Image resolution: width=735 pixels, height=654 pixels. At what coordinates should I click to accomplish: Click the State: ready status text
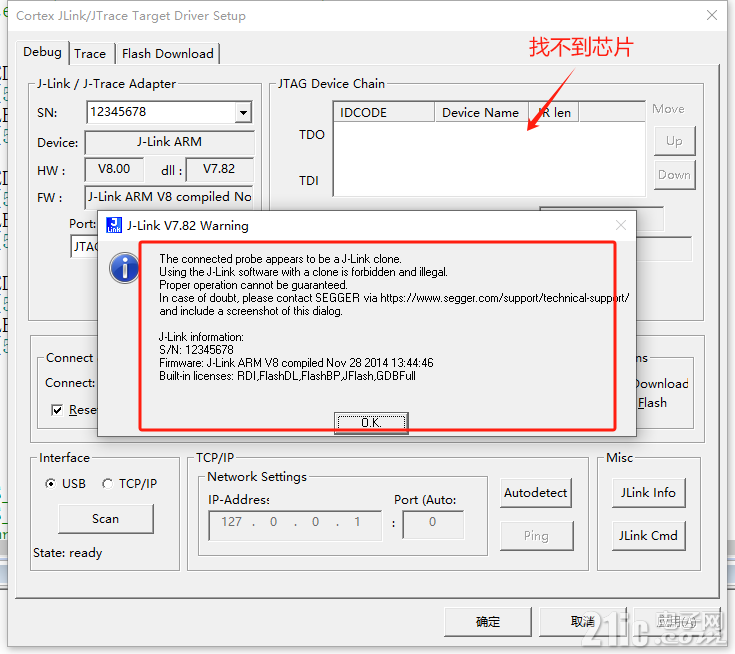[68, 553]
